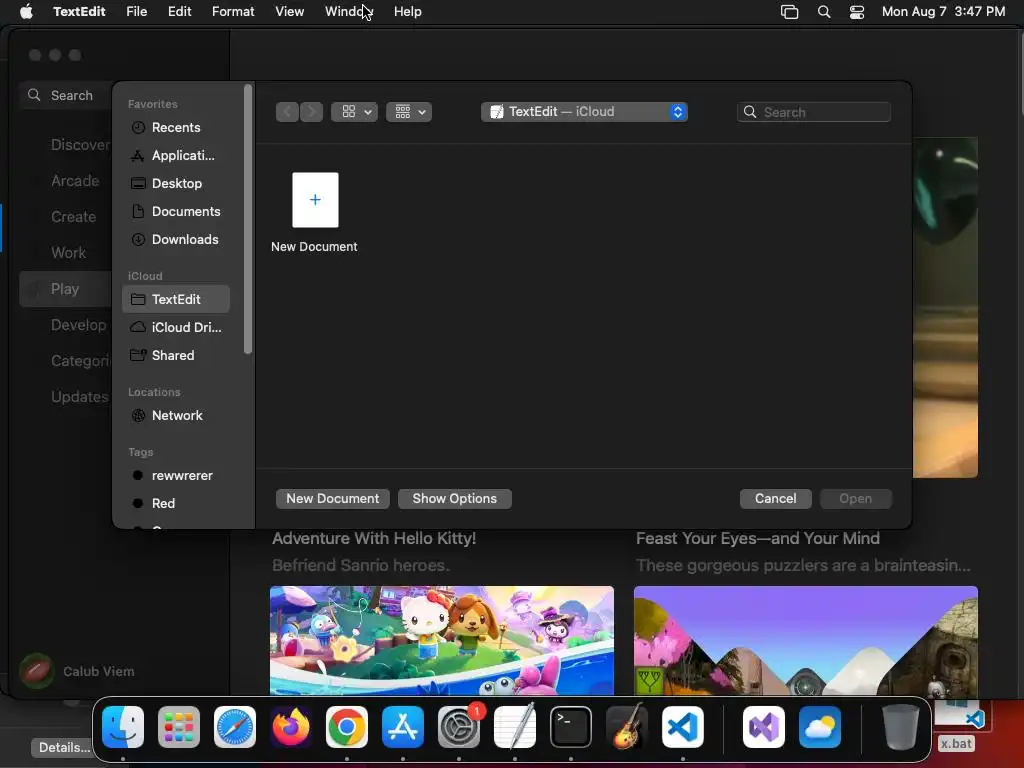Go forward in the file dialog
The height and width of the screenshot is (768, 1024).
click(x=312, y=112)
